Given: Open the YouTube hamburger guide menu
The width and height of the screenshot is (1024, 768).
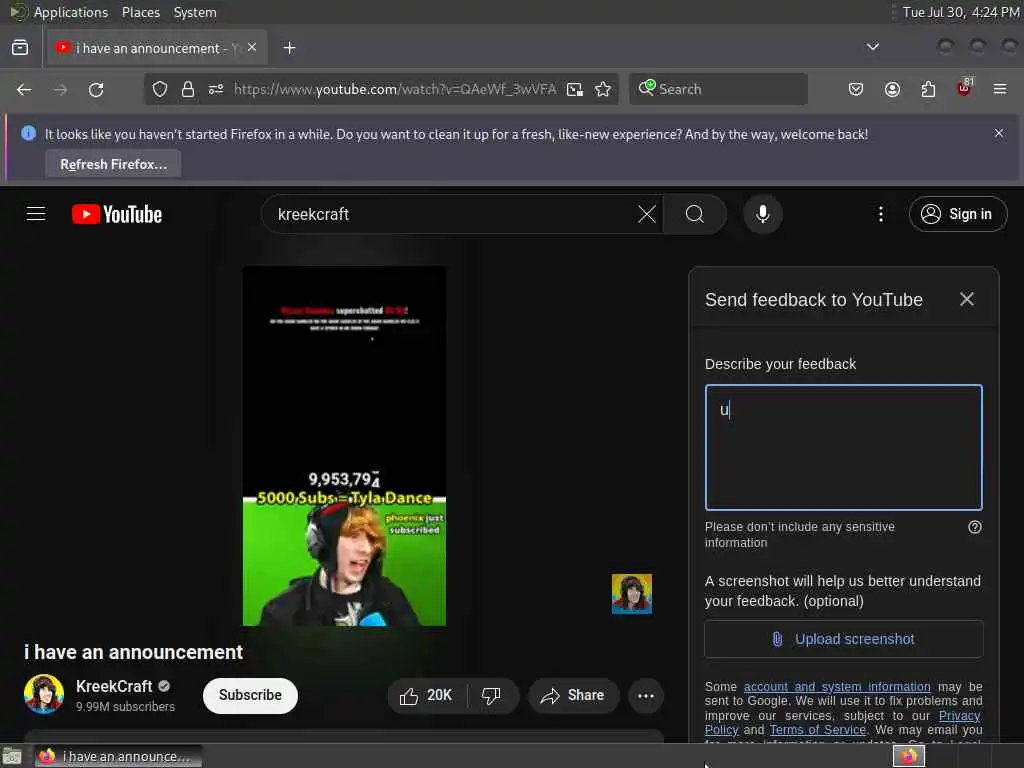Looking at the screenshot, I should pos(36,214).
